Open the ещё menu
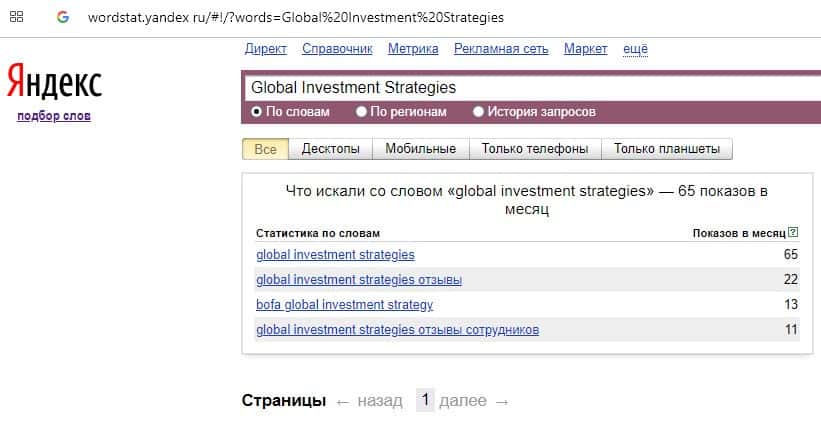 [635, 49]
